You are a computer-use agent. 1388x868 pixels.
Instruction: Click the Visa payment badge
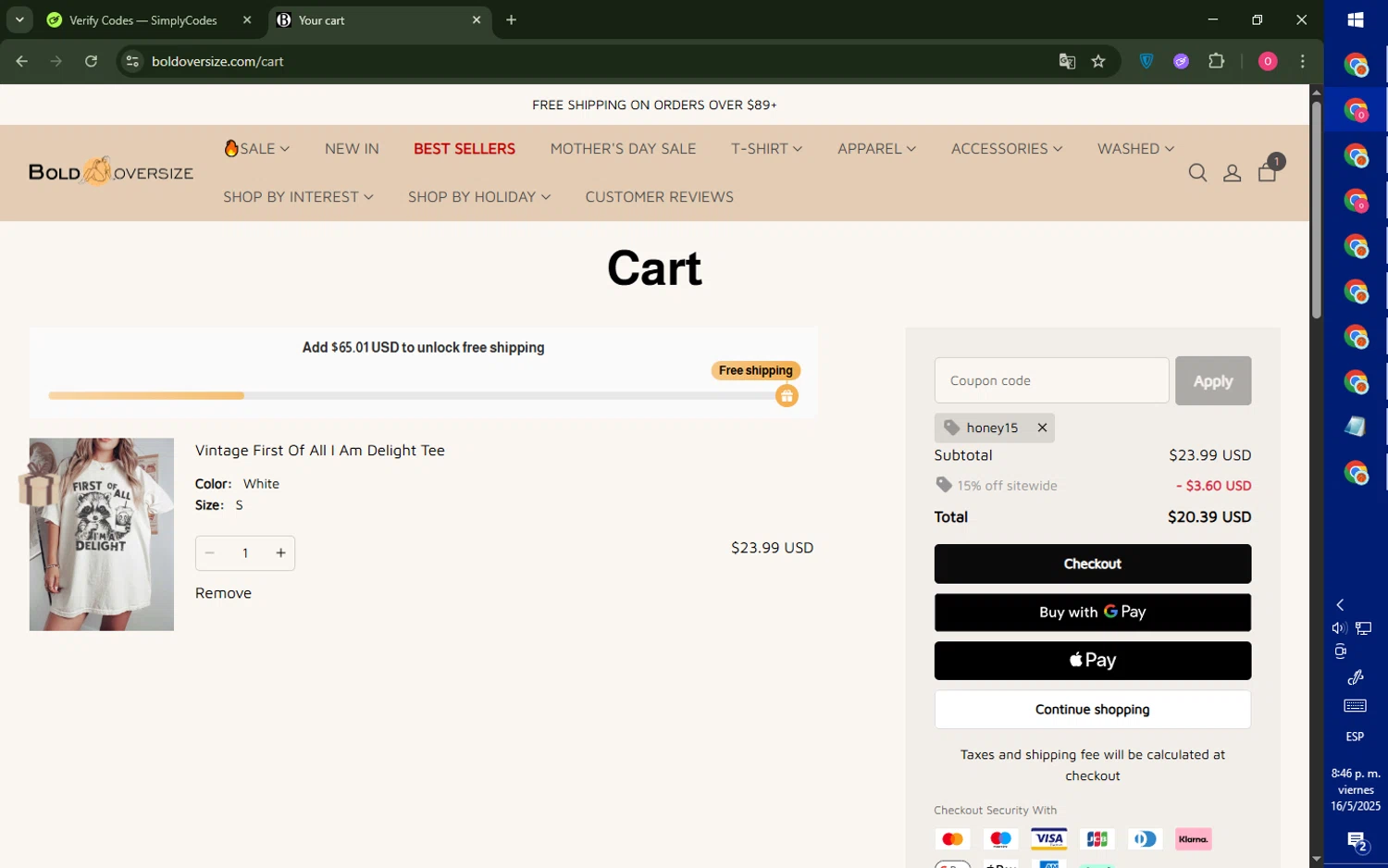(1048, 839)
